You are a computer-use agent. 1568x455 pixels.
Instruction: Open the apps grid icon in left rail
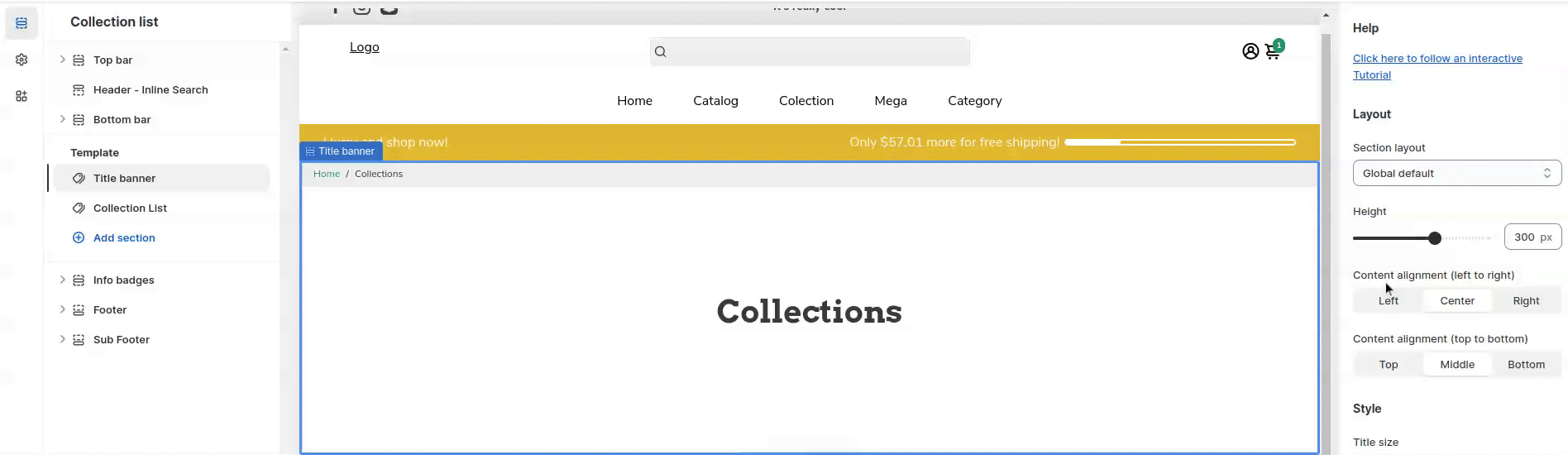click(22, 96)
